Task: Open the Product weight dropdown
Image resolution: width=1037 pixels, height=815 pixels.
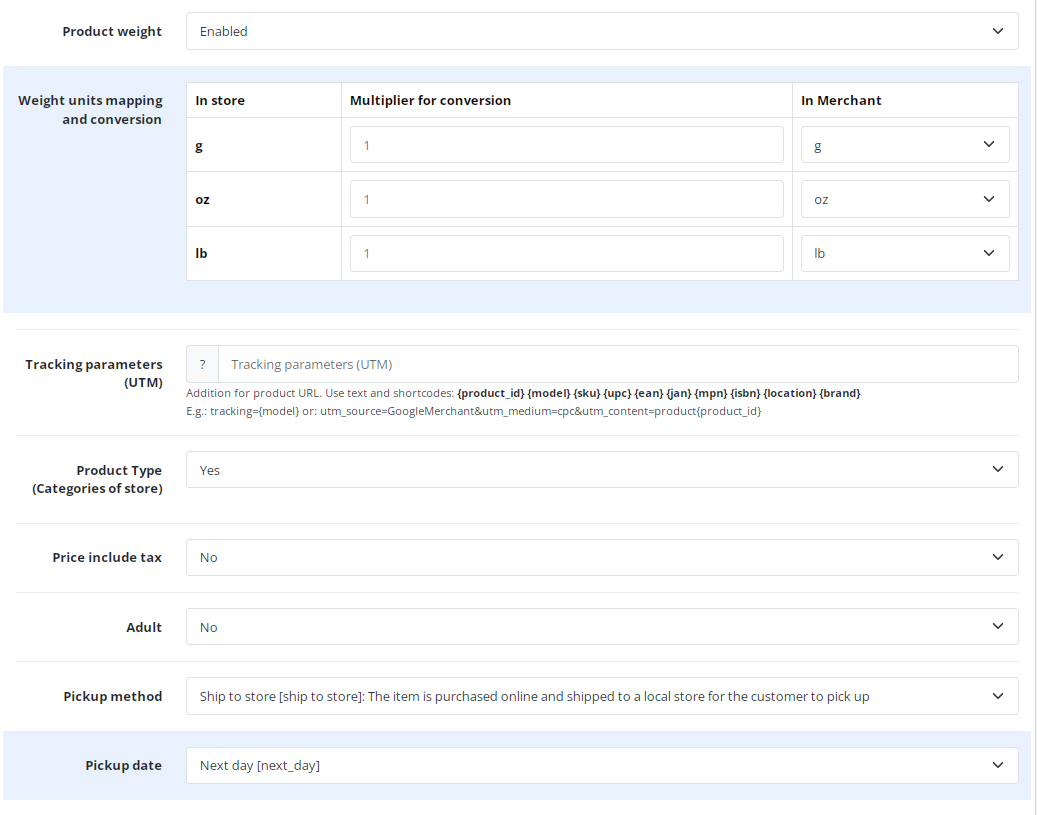Action: (x=602, y=31)
